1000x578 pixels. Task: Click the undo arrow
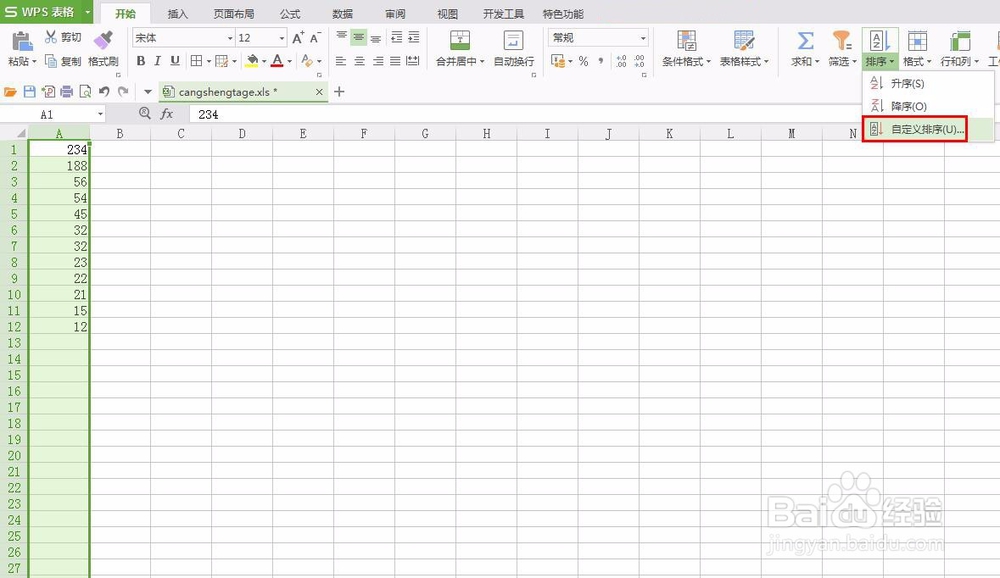[x=104, y=92]
